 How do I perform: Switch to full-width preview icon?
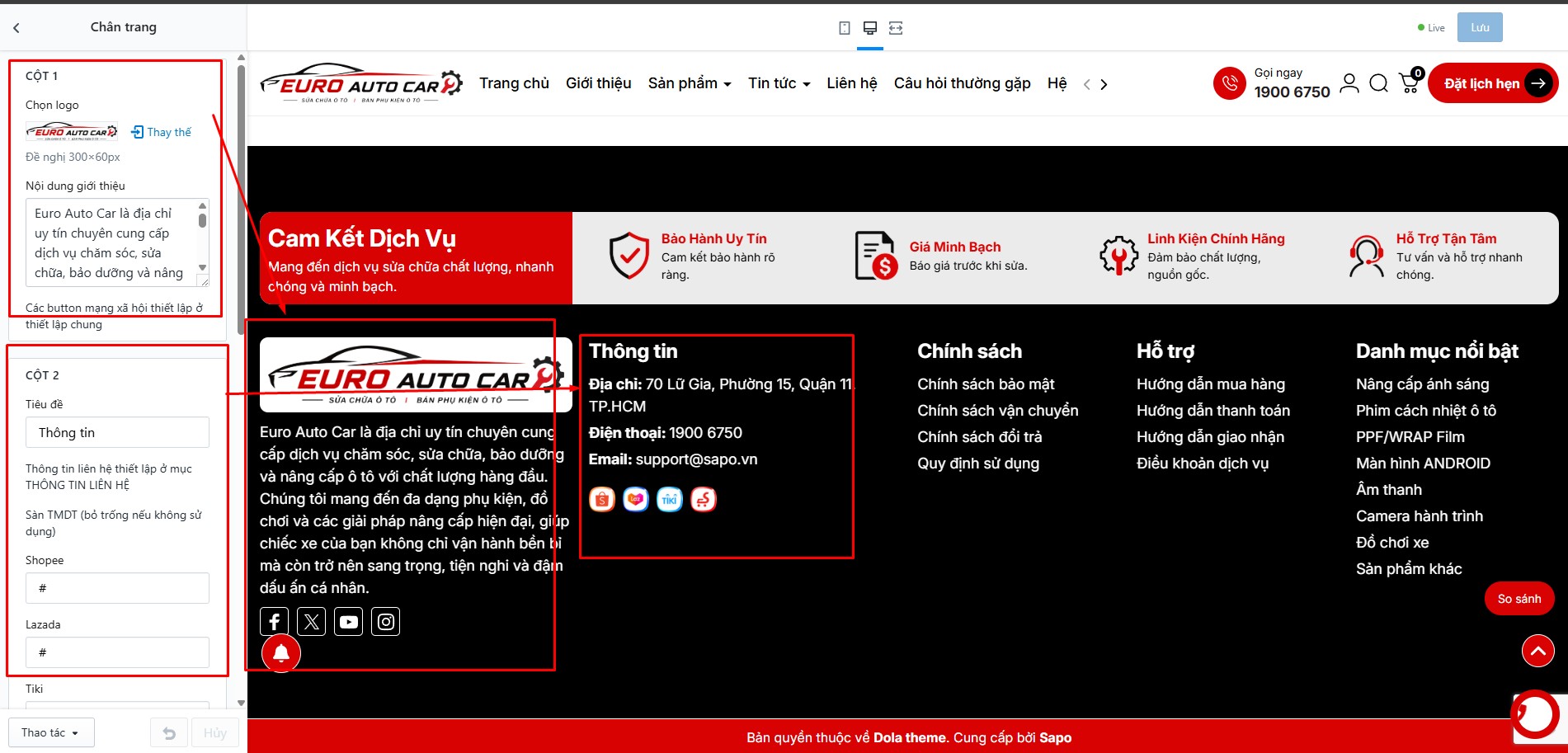896,28
